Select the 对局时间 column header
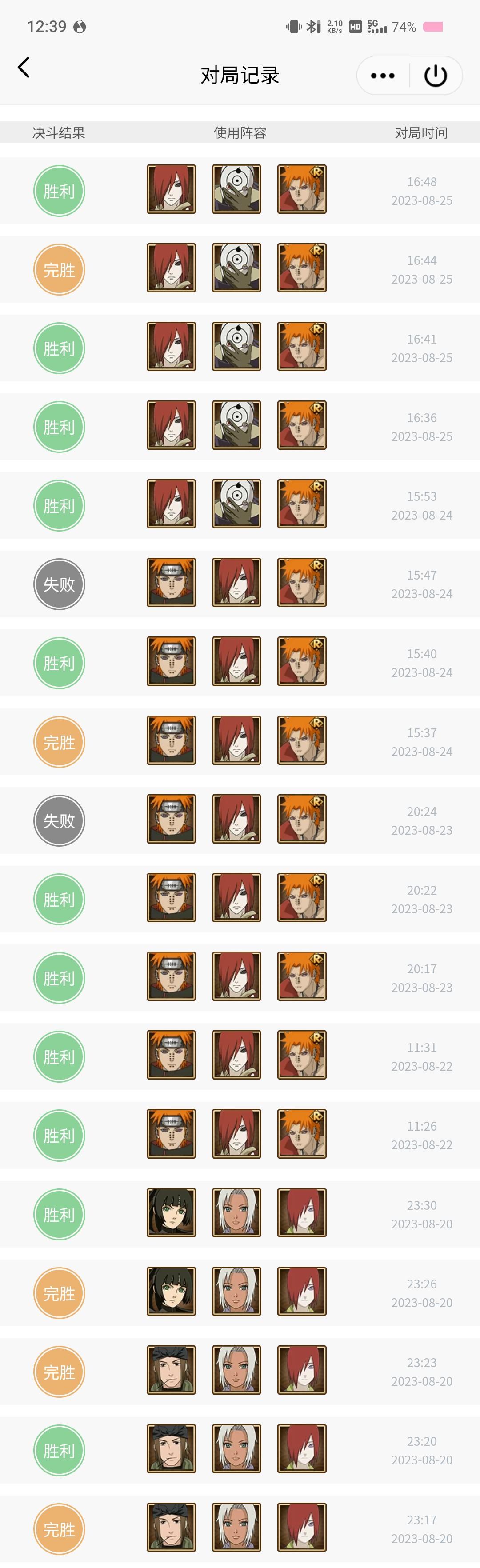Screen dimensions: 480x1568 [x=421, y=133]
